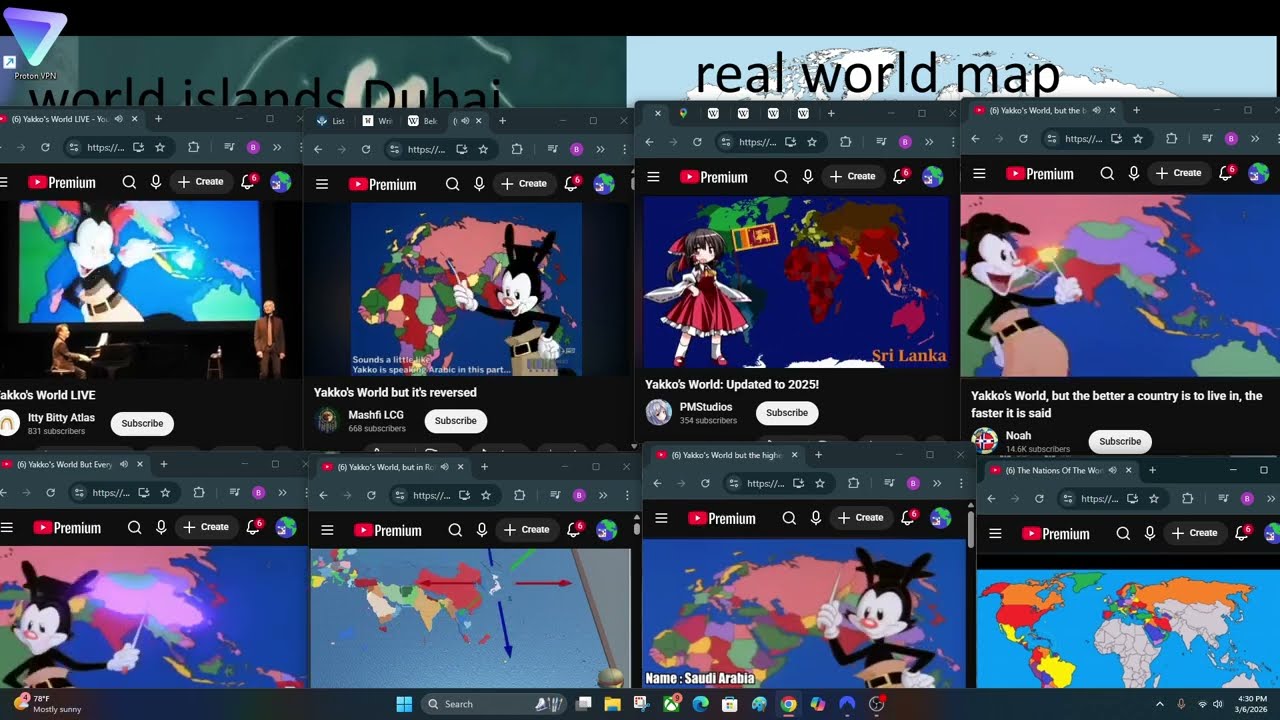1280x720 pixels.
Task: Reload page in the Nations Of The World window
Action: pos(1039,498)
